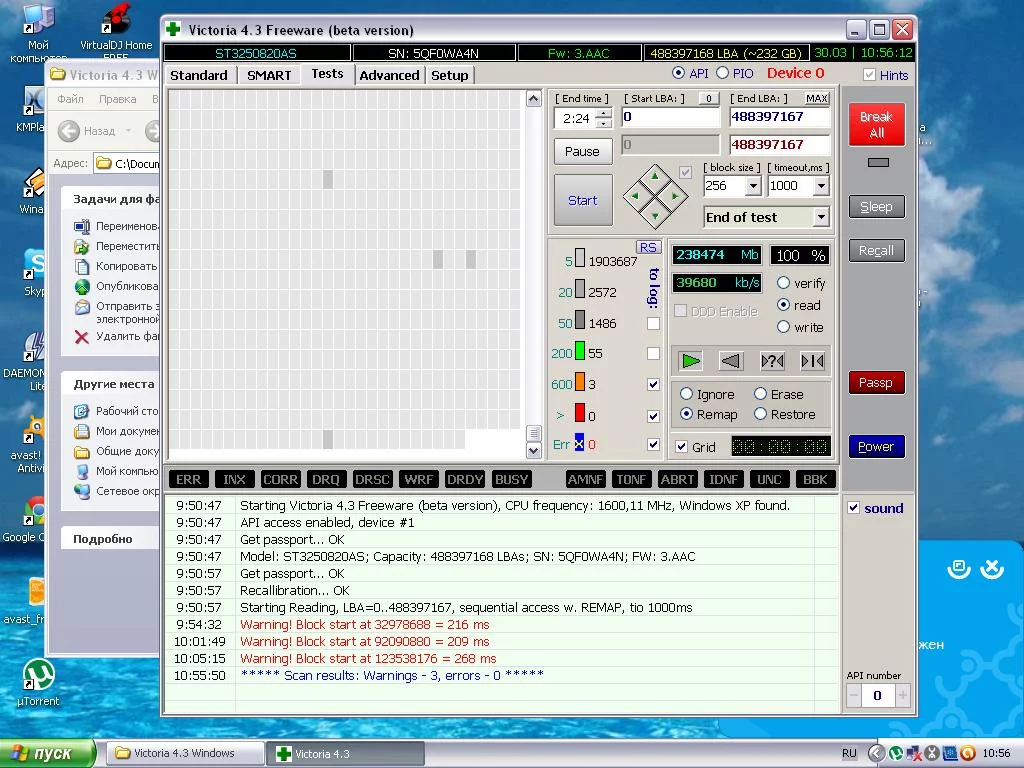Click the up arrow on the navigation diamond
This screenshot has width=1024, height=768.
[x=655, y=176]
